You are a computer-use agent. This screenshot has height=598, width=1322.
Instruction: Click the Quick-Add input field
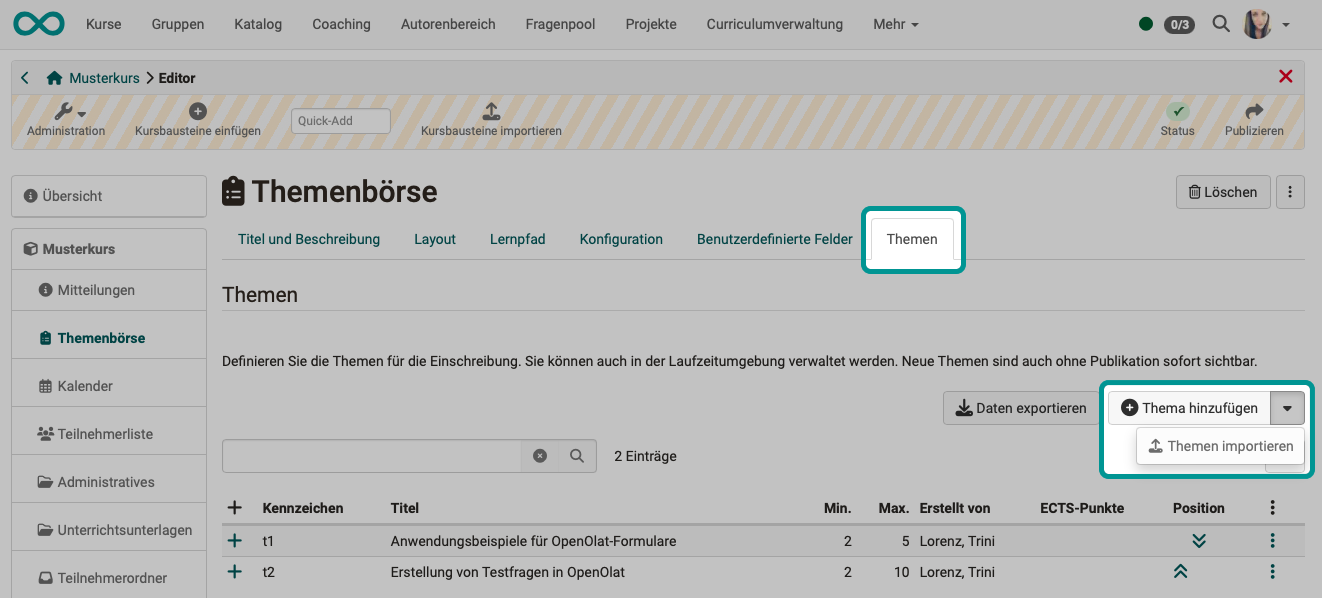point(340,120)
